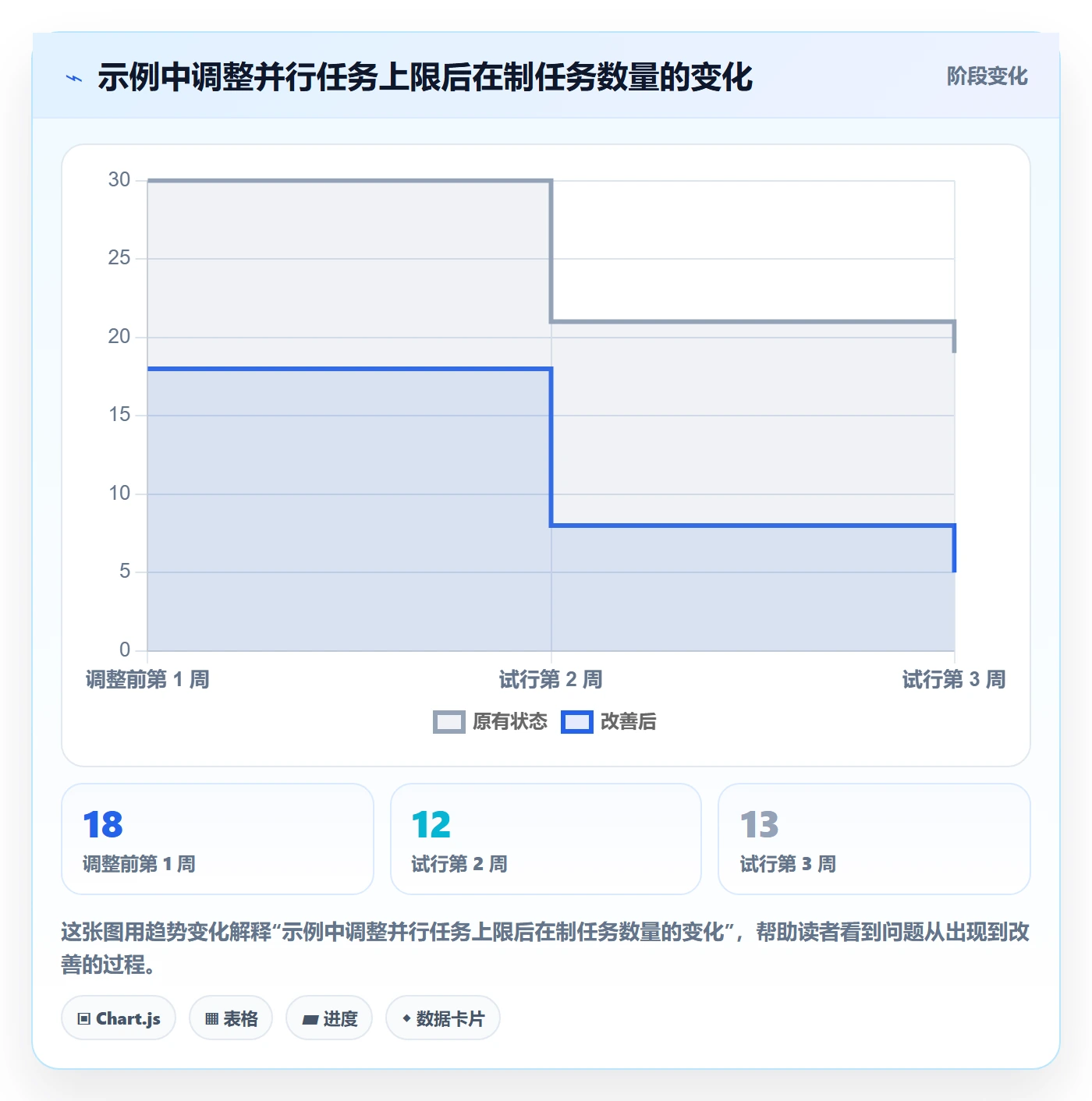The height and width of the screenshot is (1101, 1092).
Task: Click the value 18 in first card
Action: click(x=103, y=825)
